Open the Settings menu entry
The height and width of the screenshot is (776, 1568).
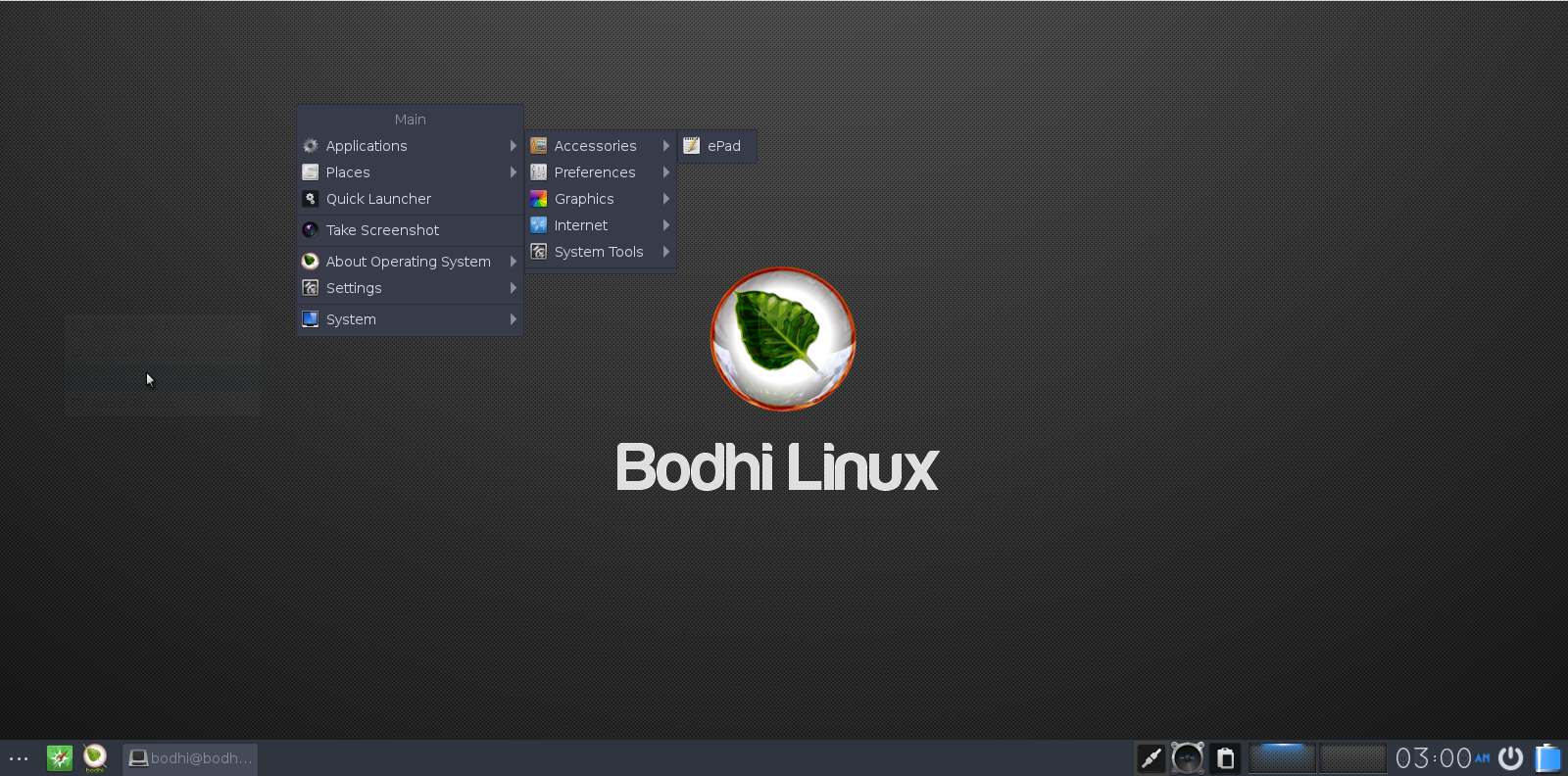click(x=410, y=288)
